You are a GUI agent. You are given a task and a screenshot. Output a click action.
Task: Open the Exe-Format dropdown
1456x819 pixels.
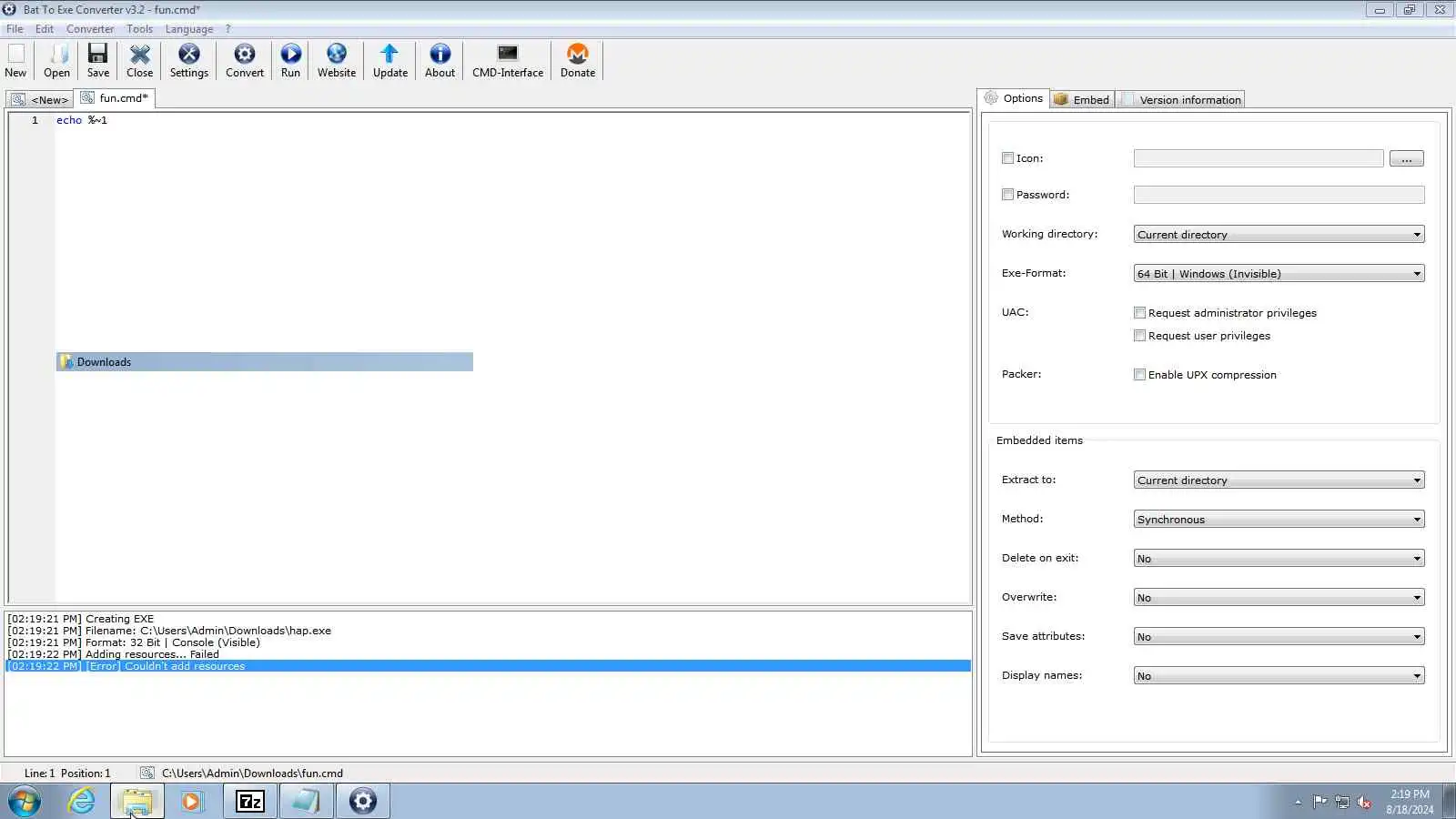pos(1279,274)
